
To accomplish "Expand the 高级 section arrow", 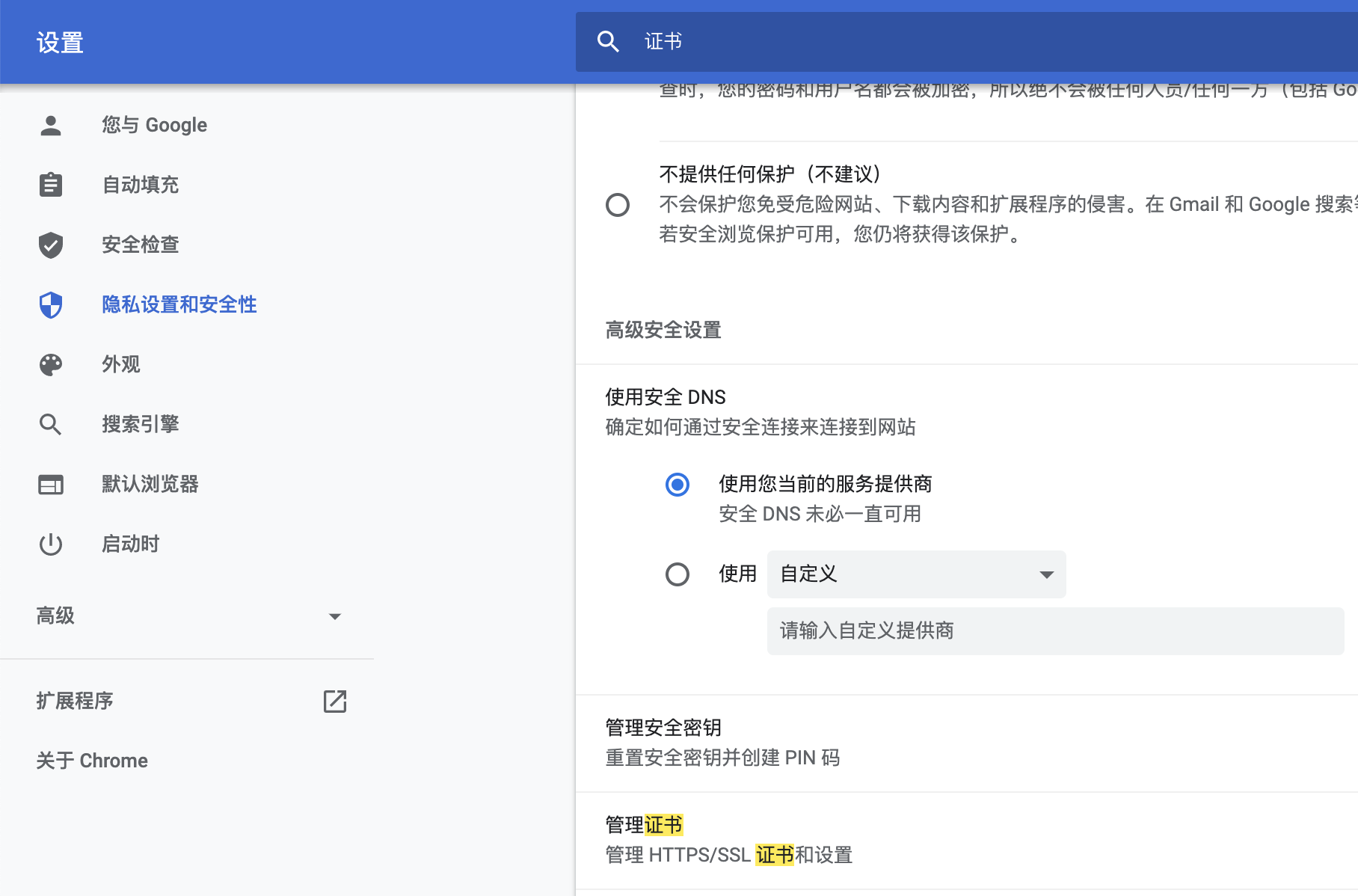I will click(x=335, y=616).
